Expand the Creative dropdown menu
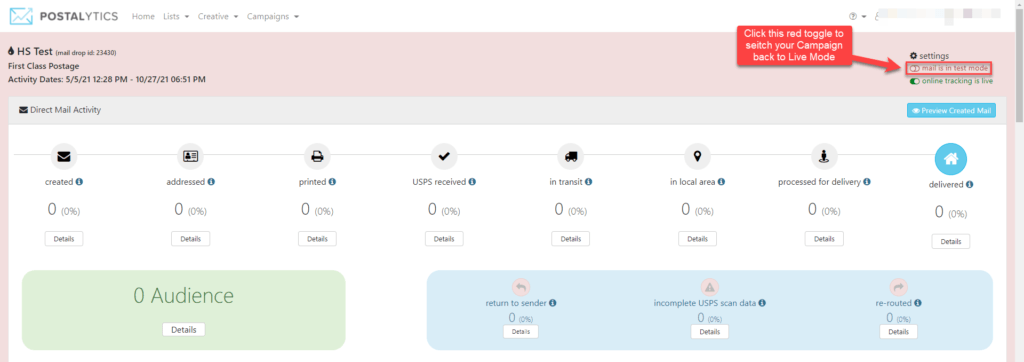Viewport: 1024px width, 362px height. pos(218,16)
